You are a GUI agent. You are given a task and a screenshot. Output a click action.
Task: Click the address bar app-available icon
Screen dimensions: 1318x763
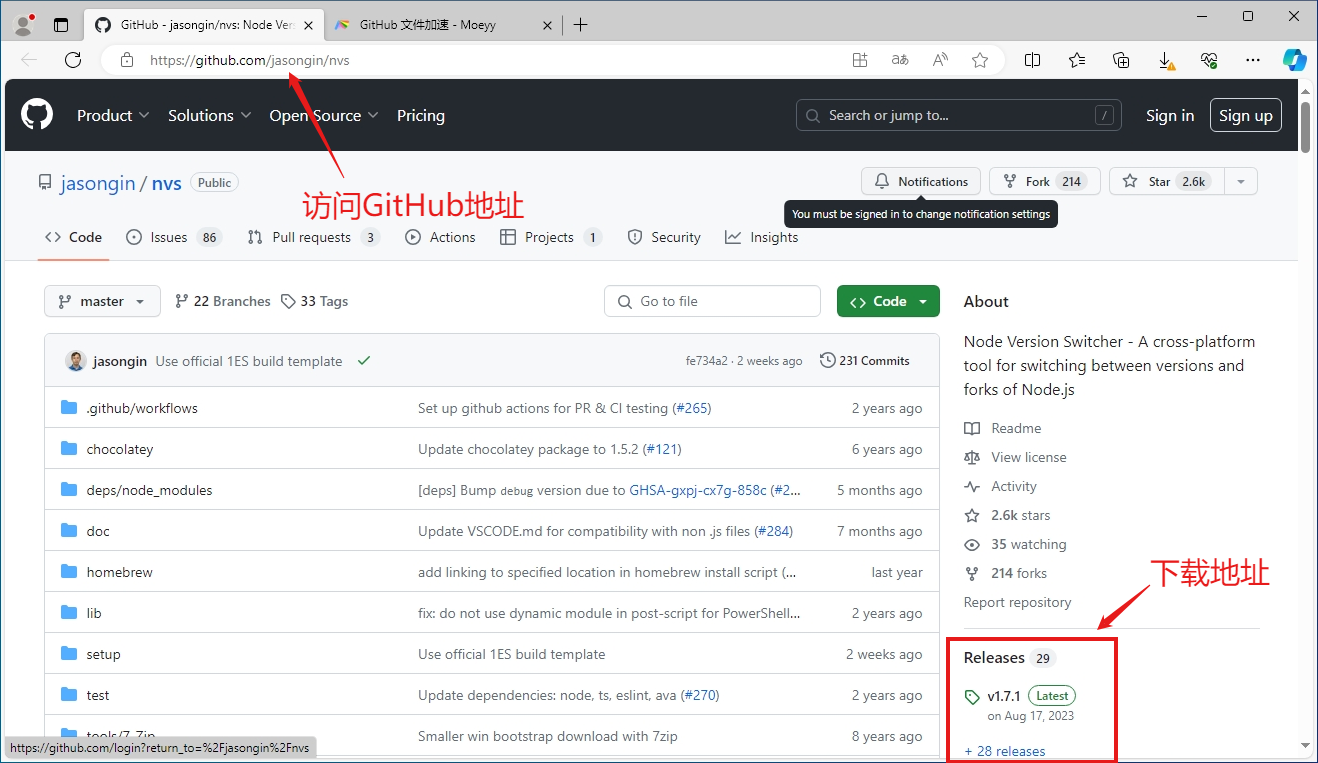860,60
